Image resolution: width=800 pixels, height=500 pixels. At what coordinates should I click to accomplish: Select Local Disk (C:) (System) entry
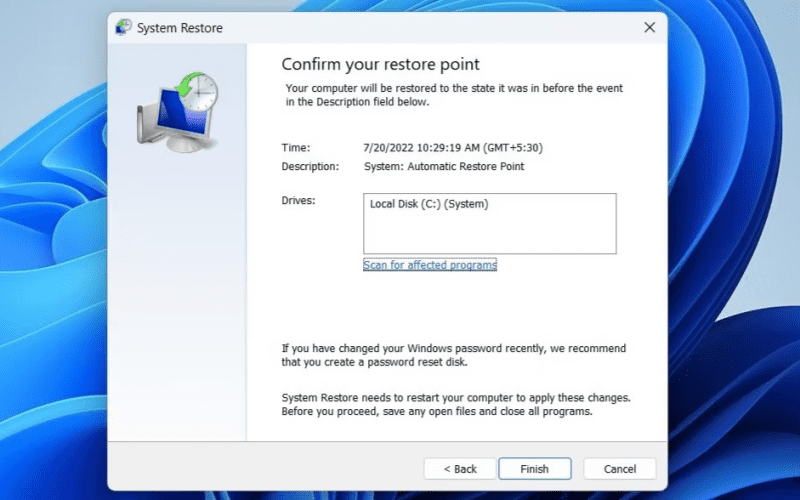[x=429, y=204]
